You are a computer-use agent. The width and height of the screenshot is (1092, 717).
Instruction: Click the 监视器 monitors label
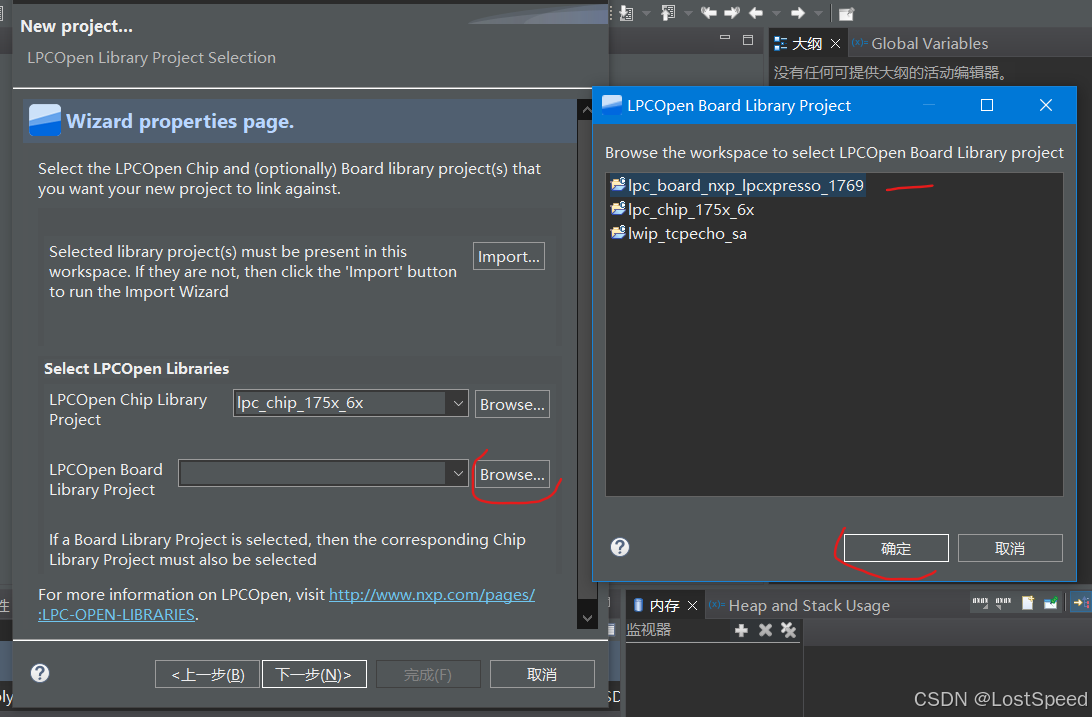pyautogui.click(x=648, y=630)
